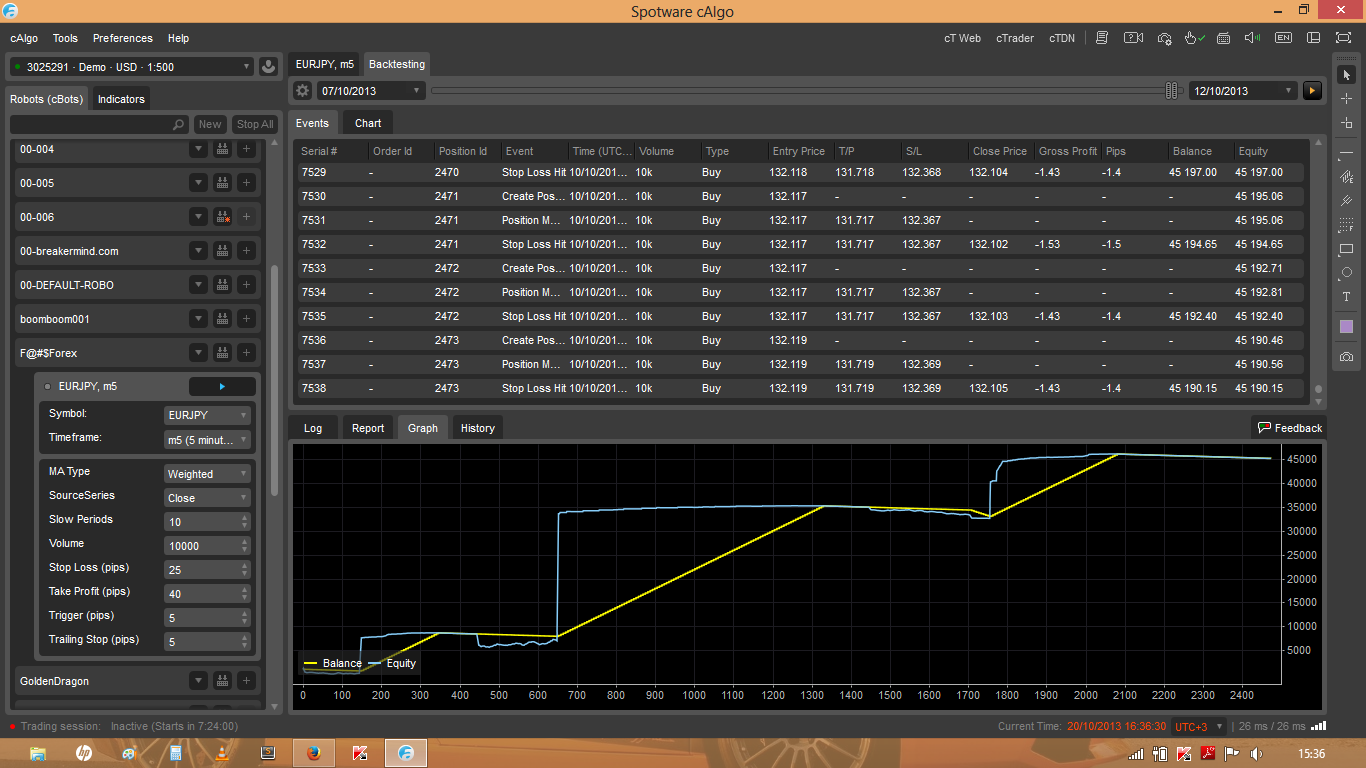
Task: Open the hotkeys keyboard icon
Action: (1224, 38)
